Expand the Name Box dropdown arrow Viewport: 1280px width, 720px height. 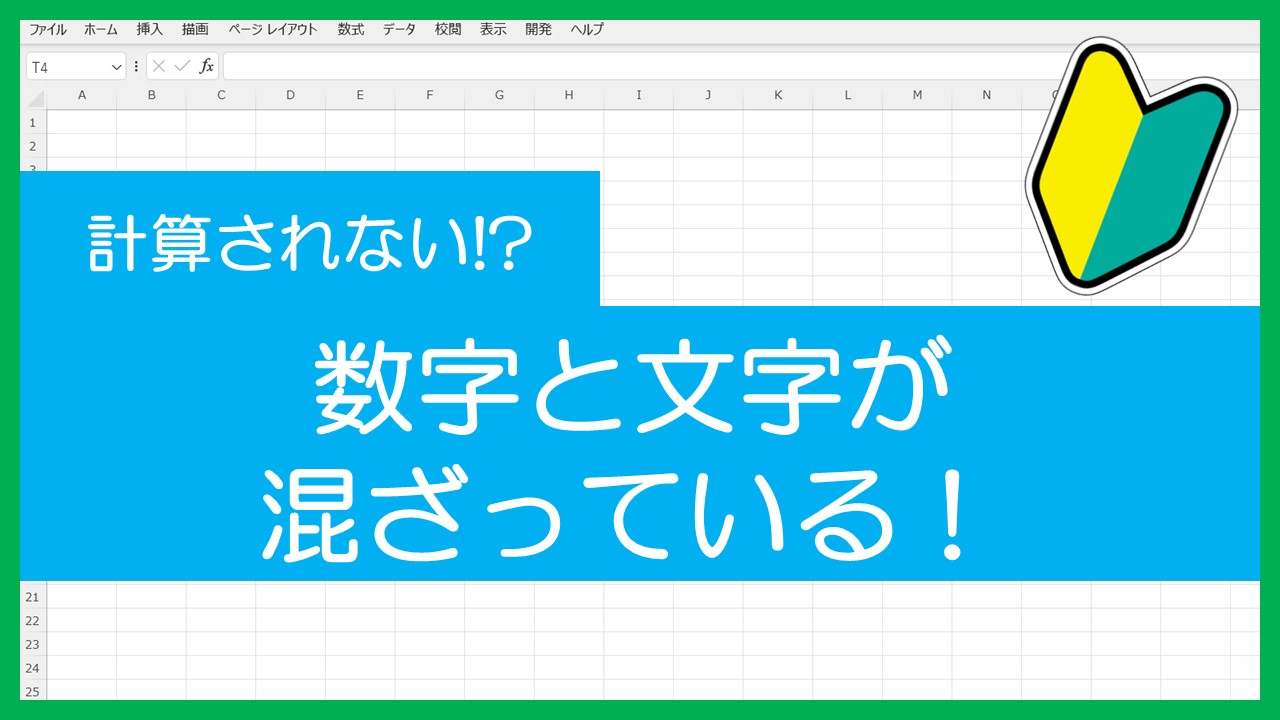116,67
